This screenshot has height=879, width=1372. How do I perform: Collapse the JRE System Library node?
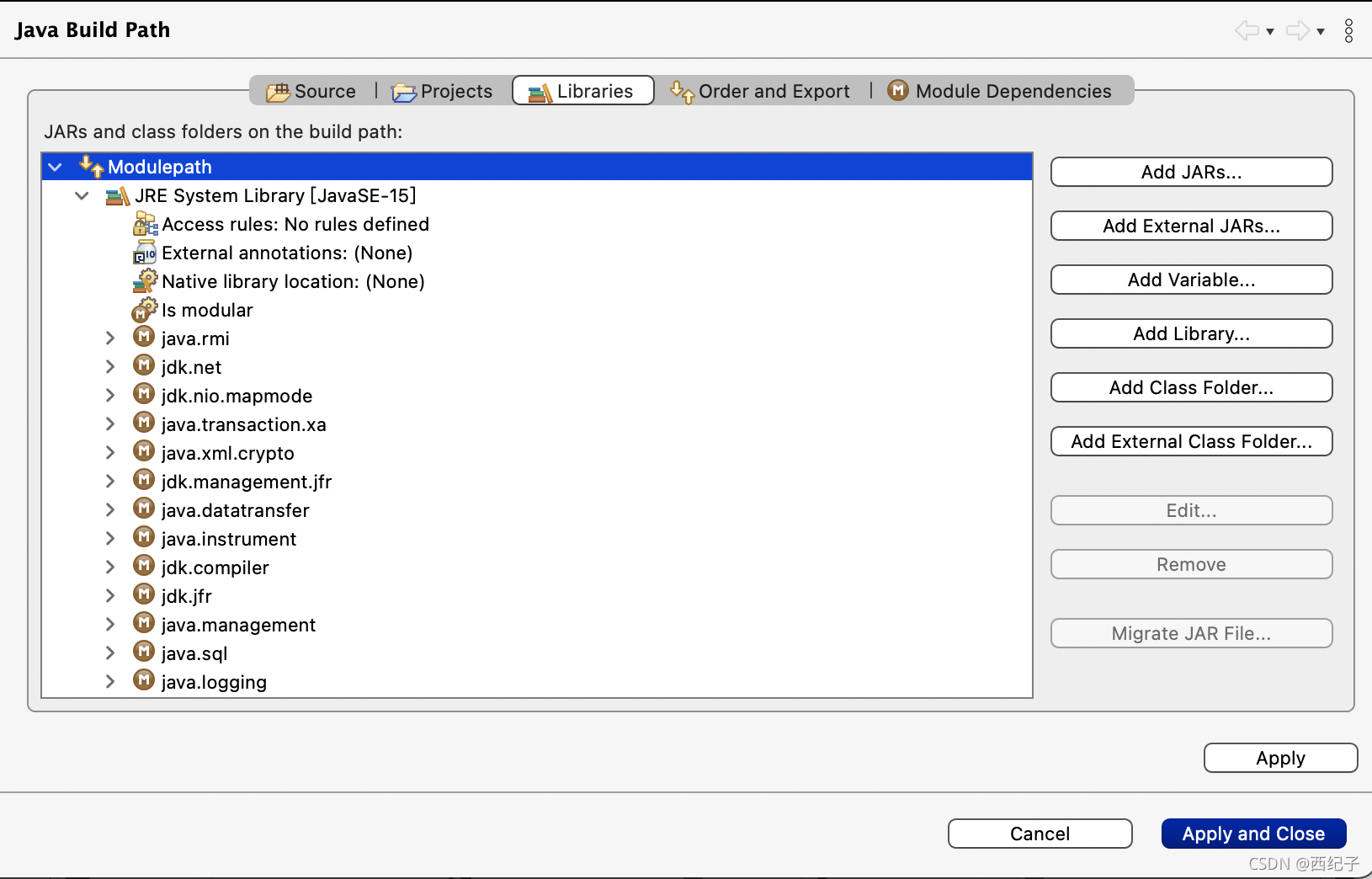click(x=82, y=195)
